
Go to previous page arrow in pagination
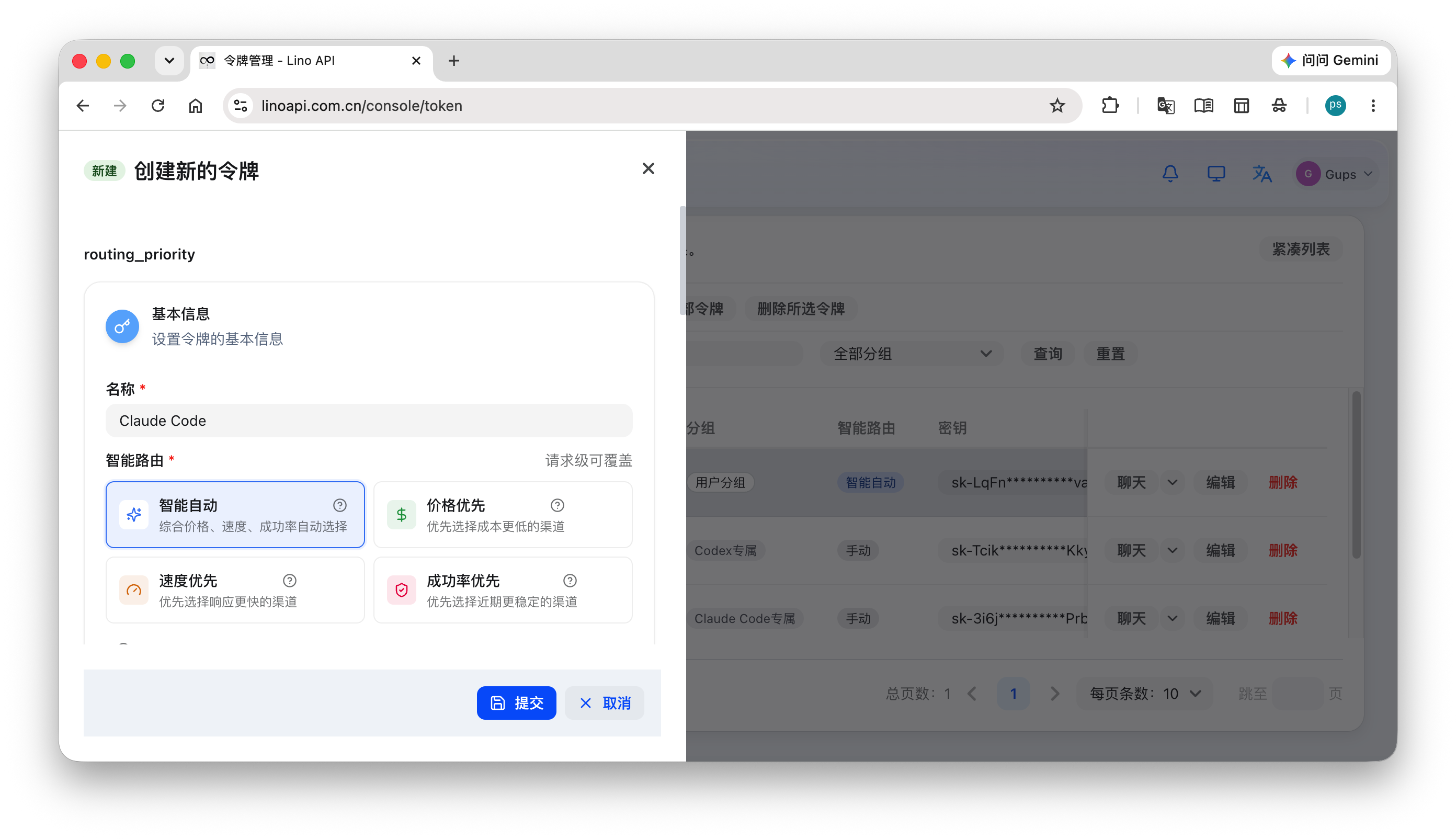[972, 693]
